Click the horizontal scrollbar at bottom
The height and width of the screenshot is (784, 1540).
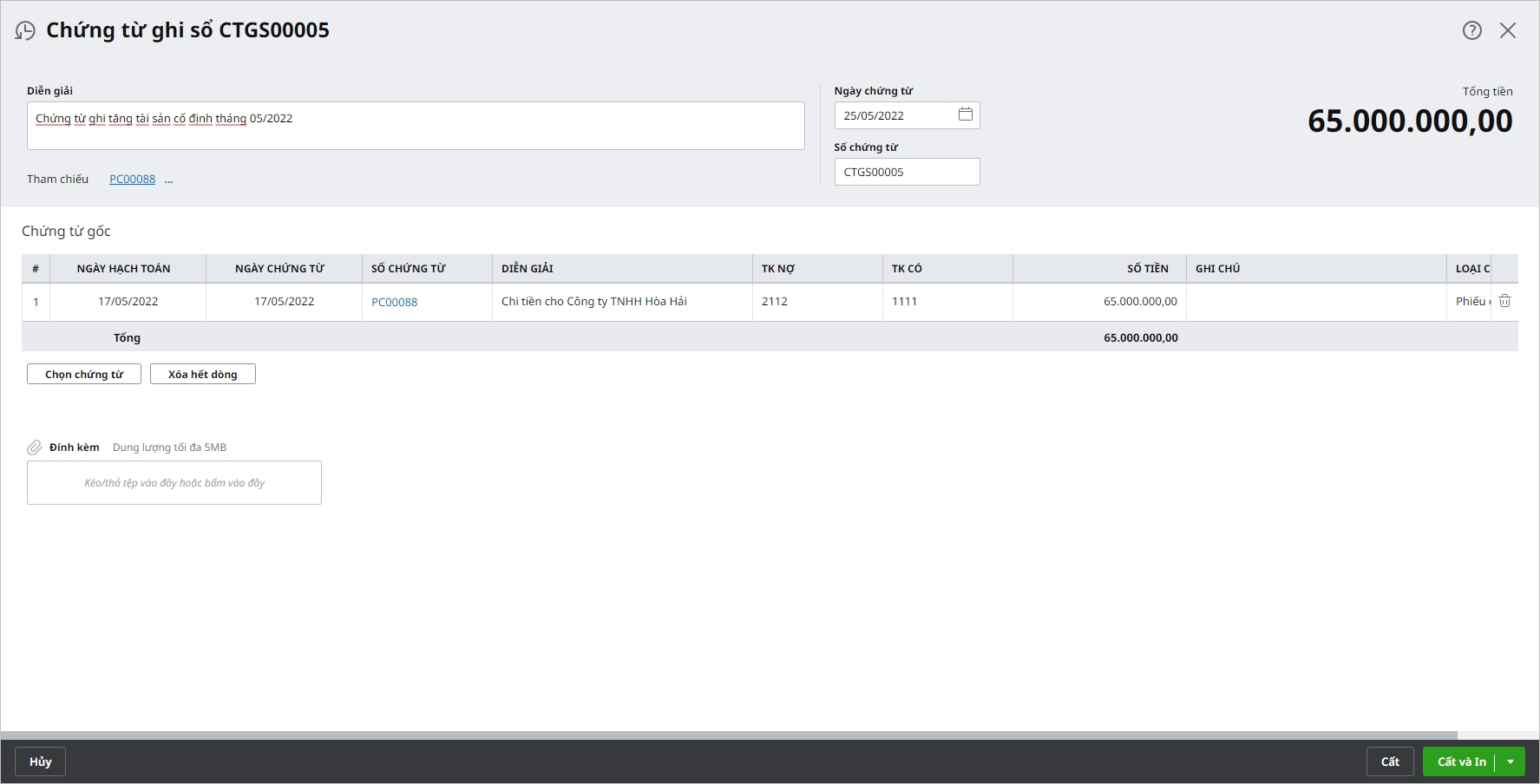729,735
